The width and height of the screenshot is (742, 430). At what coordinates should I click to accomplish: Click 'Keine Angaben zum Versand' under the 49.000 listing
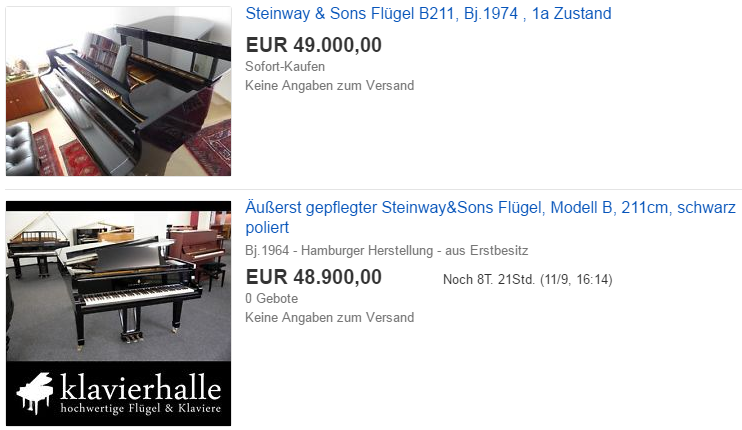click(x=329, y=86)
